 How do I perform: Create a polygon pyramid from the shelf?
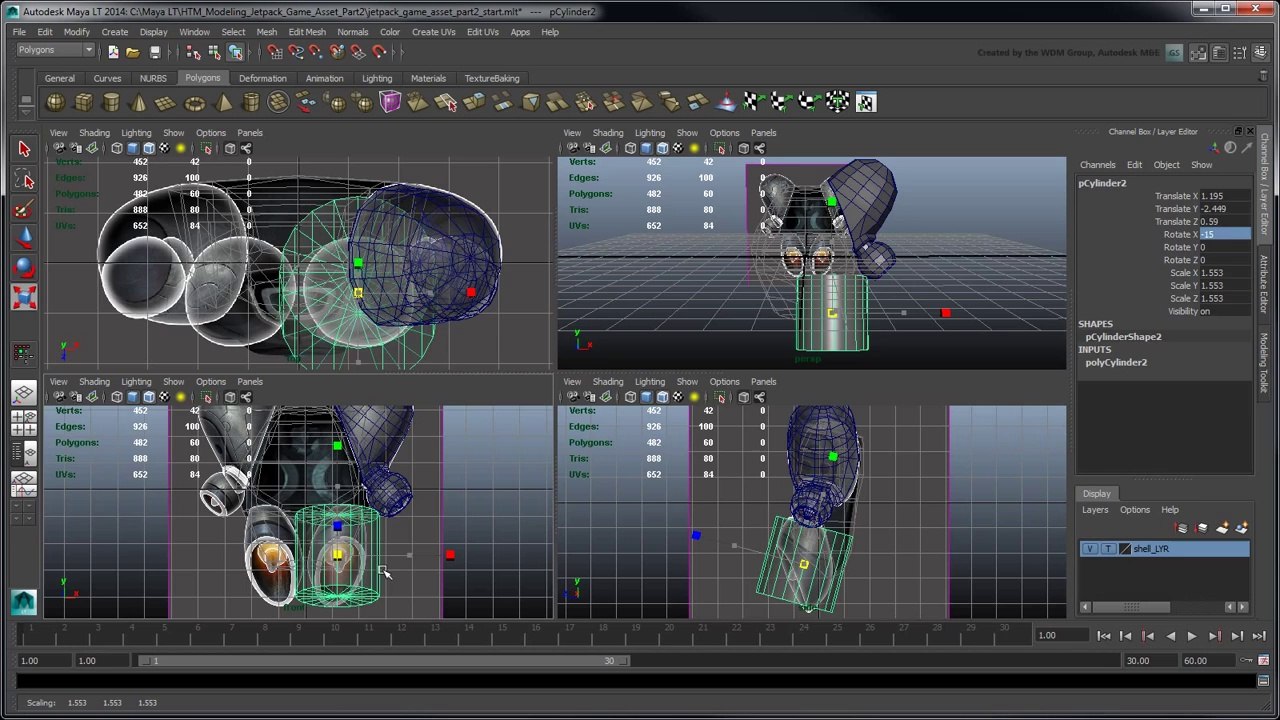tap(222, 102)
